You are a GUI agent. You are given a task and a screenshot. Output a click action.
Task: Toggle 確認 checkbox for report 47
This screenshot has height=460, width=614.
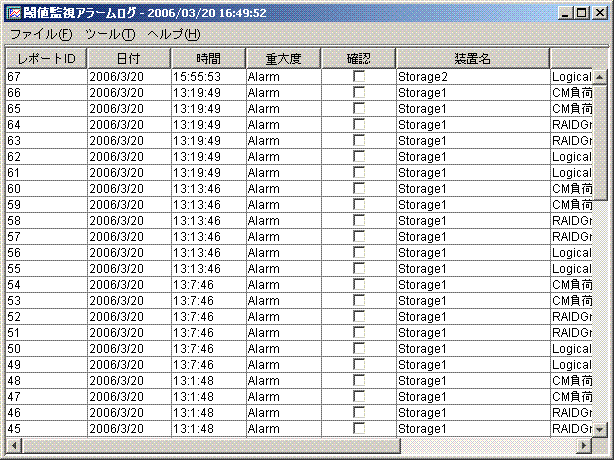click(359, 397)
